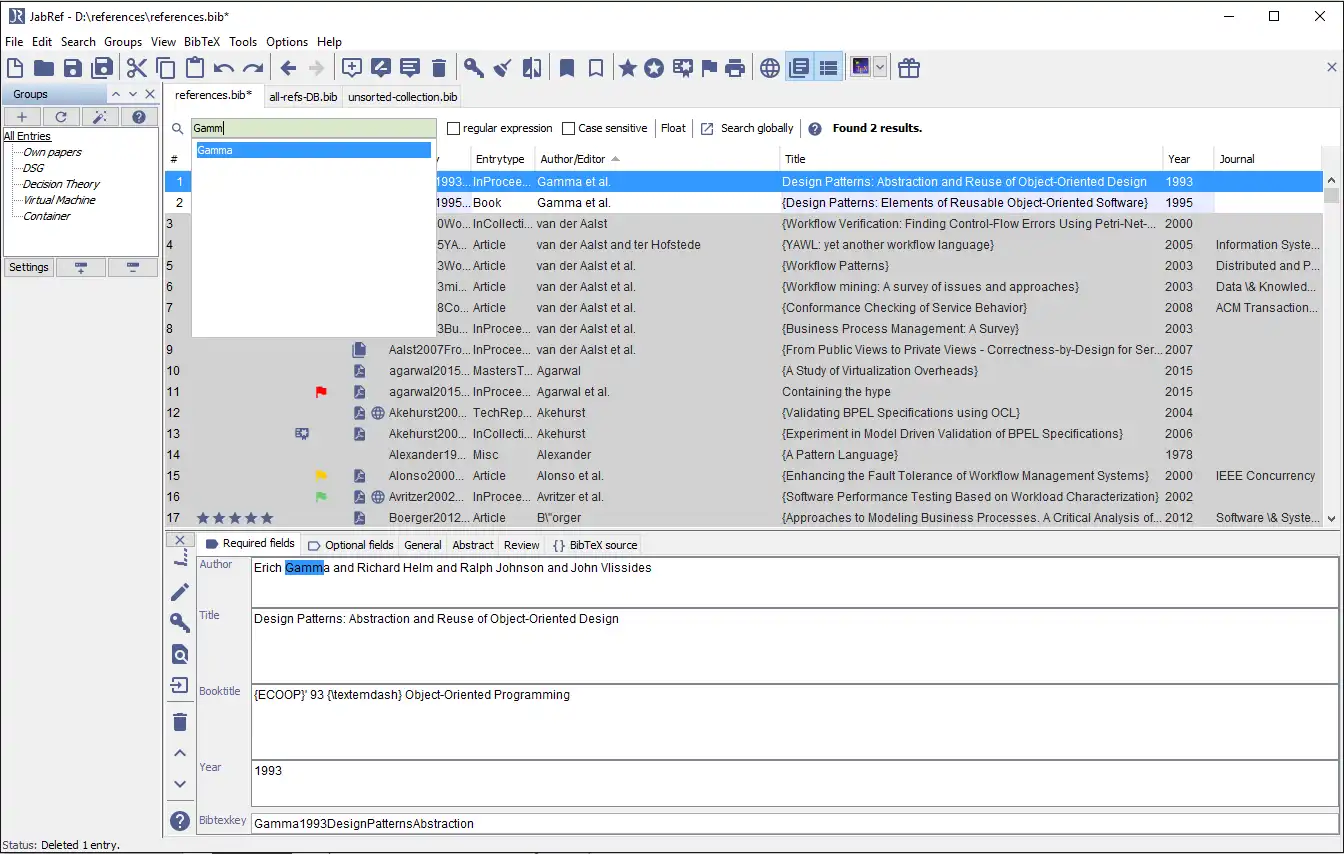
Task: Open the BibTeX menu
Action: pos(201,42)
